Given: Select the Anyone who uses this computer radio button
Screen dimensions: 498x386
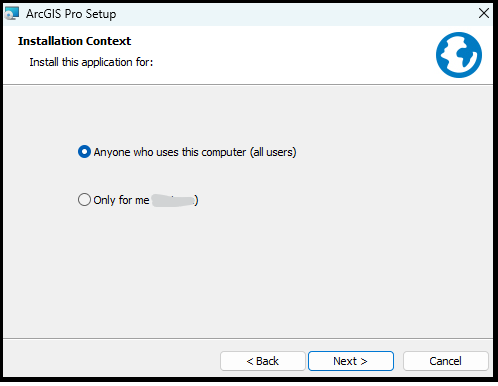Looking at the screenshot, I should point(84,152).
